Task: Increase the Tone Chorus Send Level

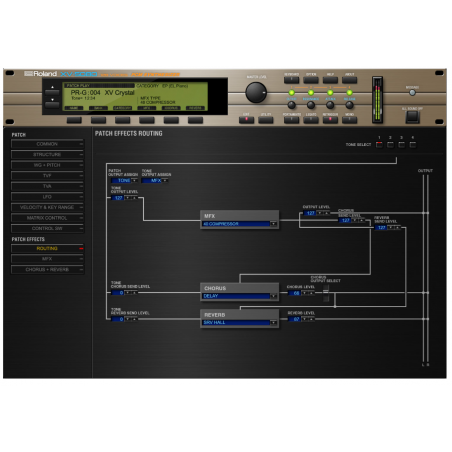Action: [134, 293]
